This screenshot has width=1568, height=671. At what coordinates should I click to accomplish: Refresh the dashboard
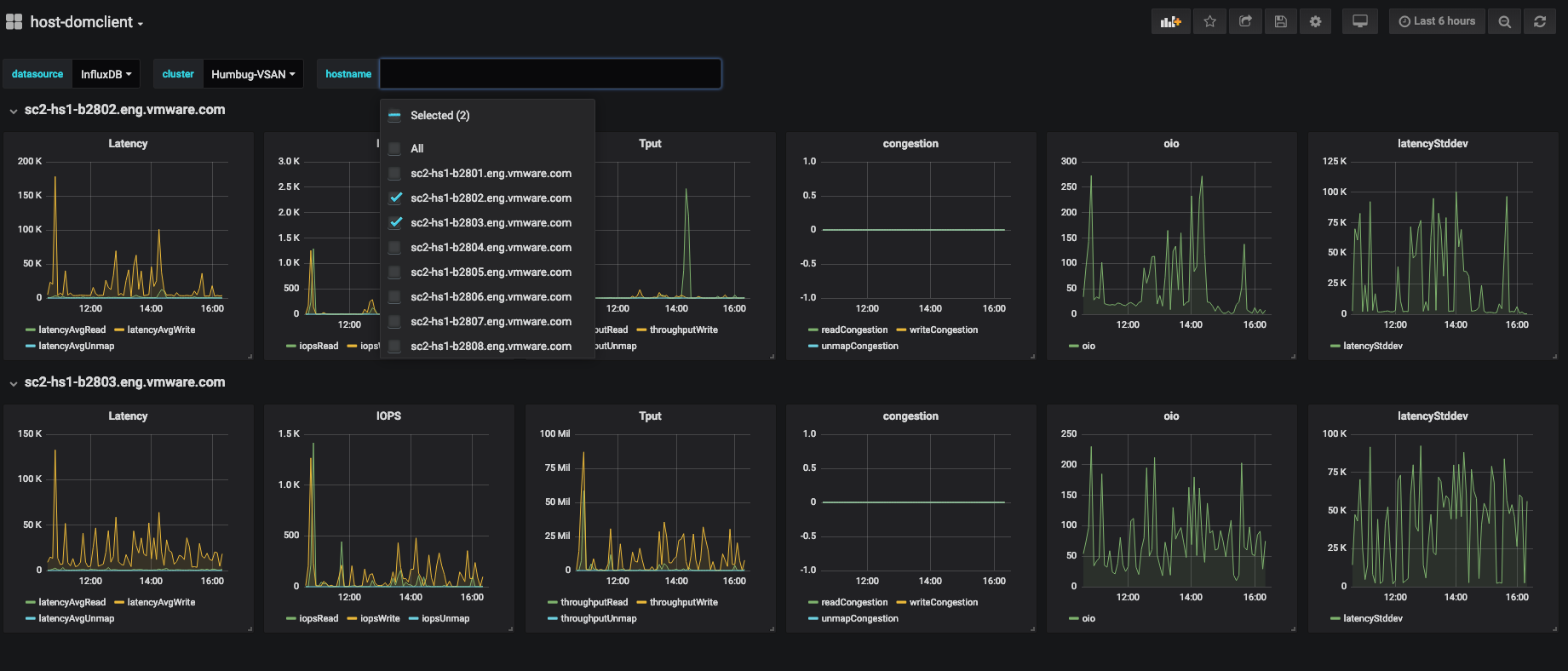[1540, 21]
